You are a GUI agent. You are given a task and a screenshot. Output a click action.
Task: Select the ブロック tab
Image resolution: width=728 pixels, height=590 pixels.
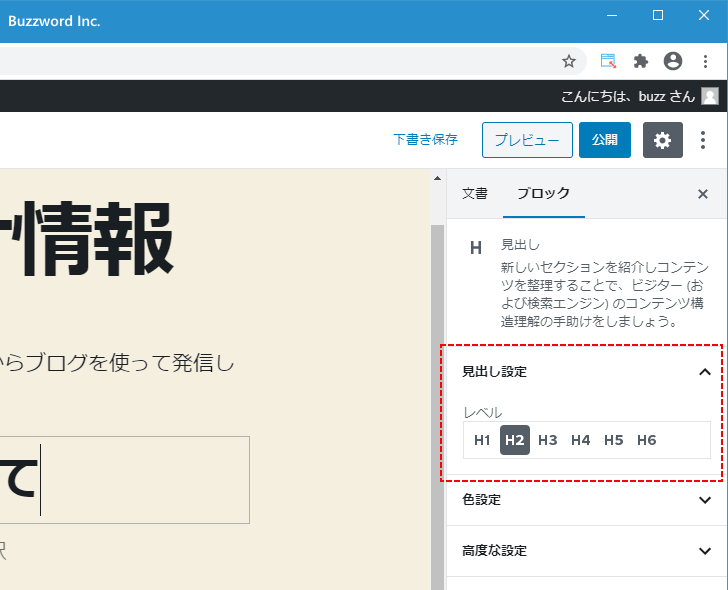(x=544, y=194)
